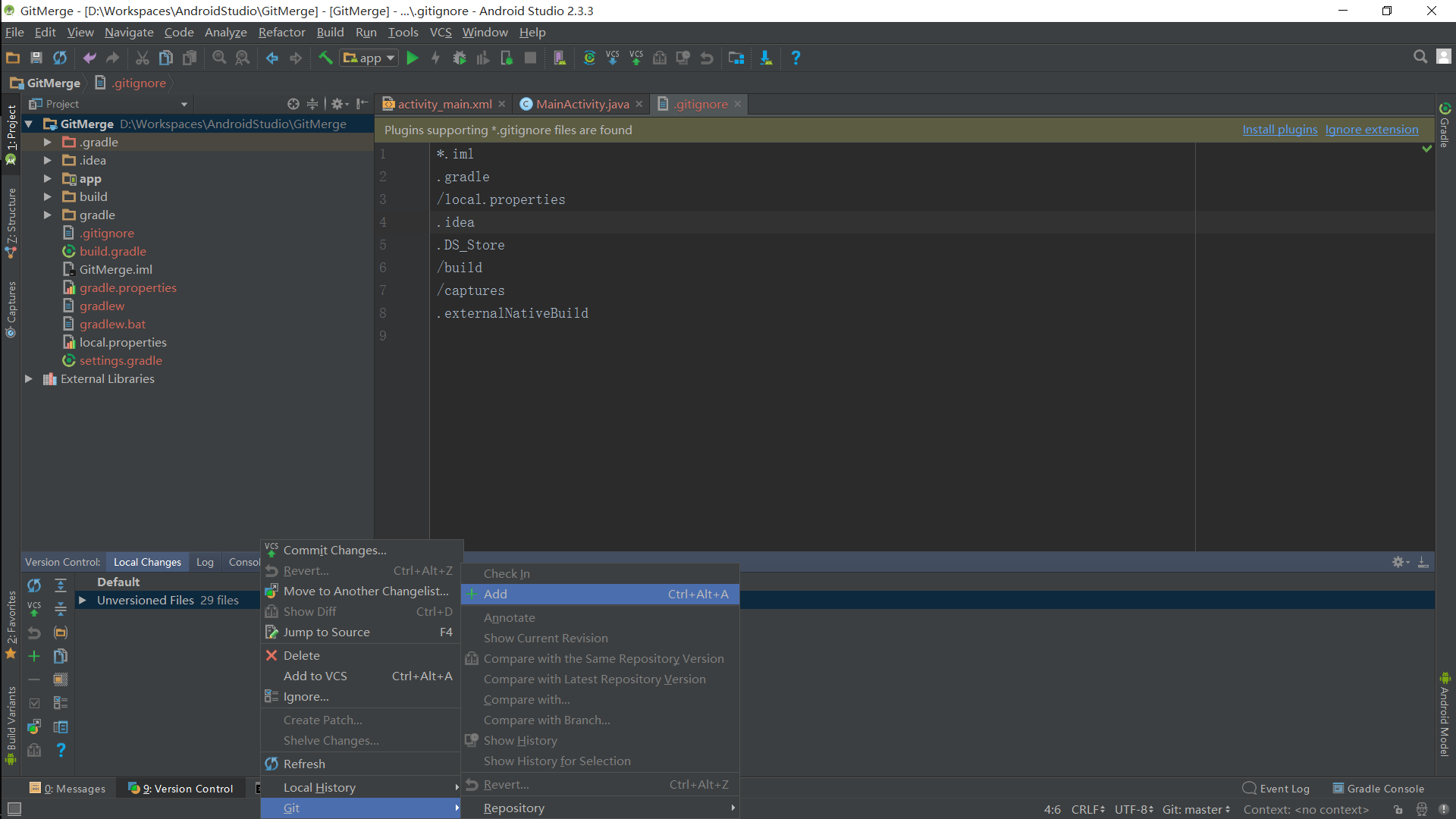Click the Cut scissors icon
Viewport: 1456px width, 819px height.
(142, 58)
